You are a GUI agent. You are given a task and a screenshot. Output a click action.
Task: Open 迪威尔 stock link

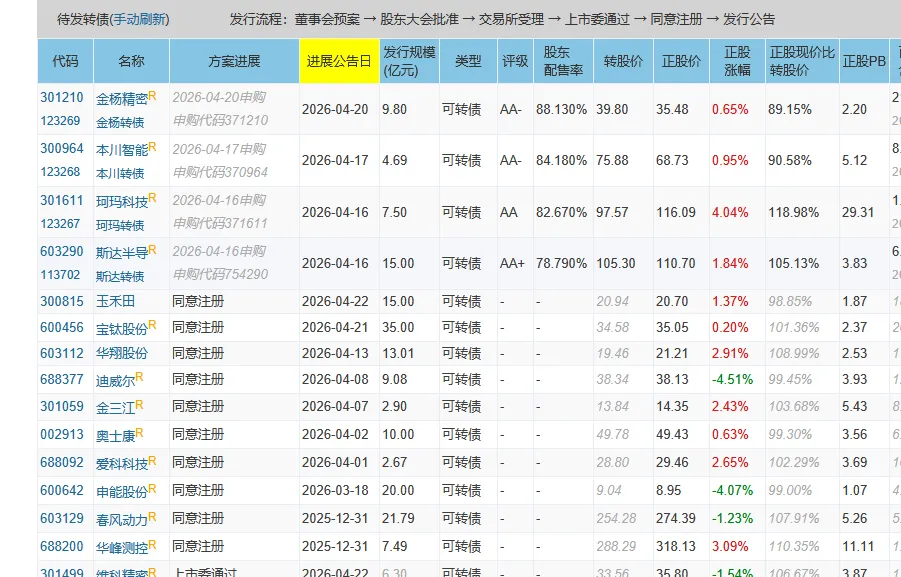pos(115,381)
